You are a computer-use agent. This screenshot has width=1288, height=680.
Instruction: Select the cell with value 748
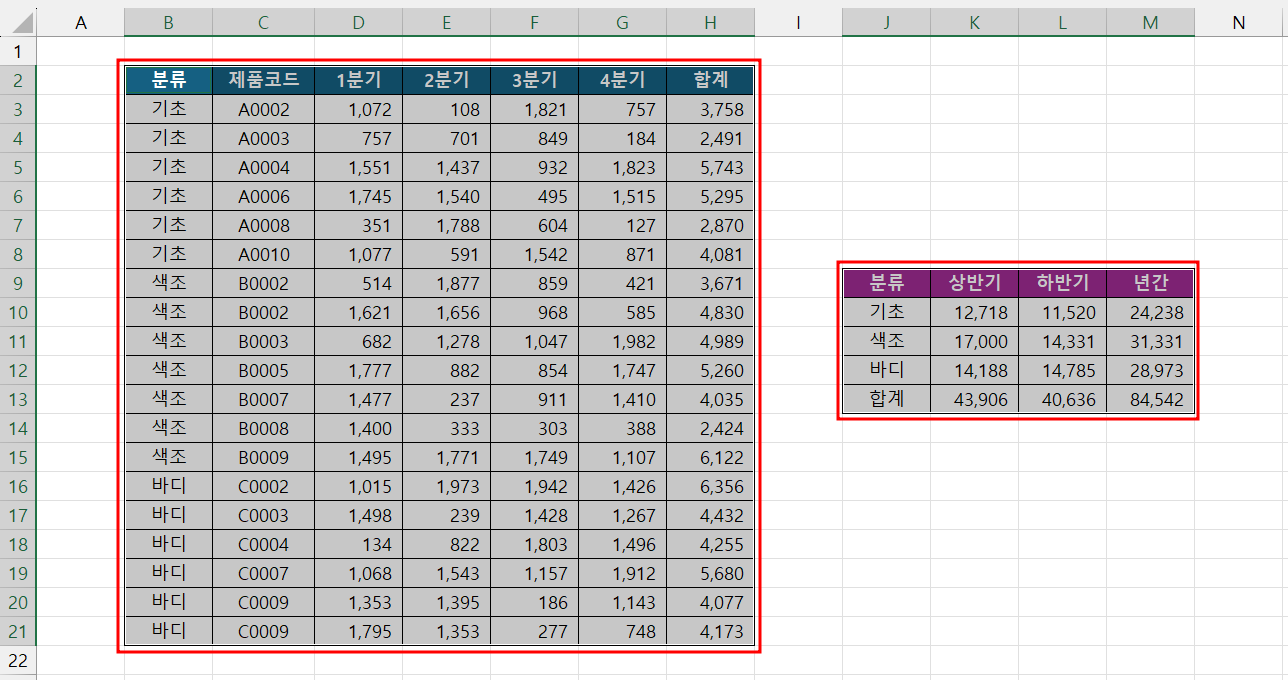pyautogui.click(x=622, y=632)
